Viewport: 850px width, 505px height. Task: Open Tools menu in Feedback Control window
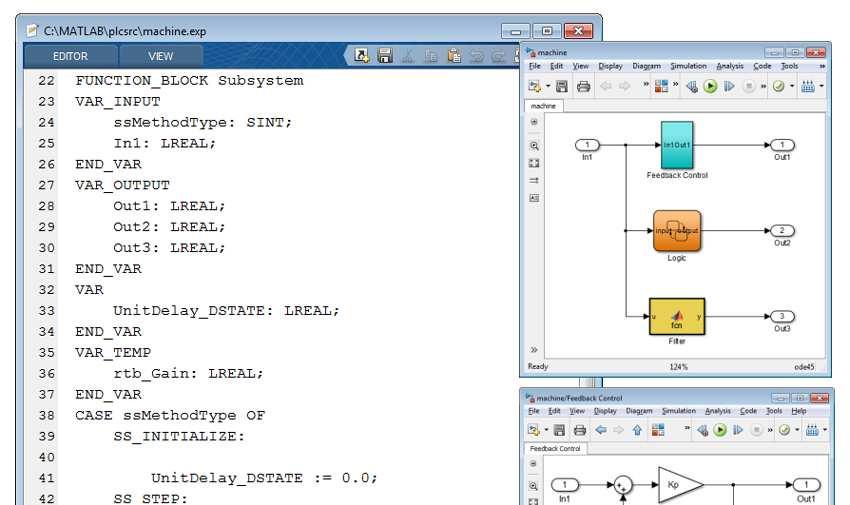774,411
